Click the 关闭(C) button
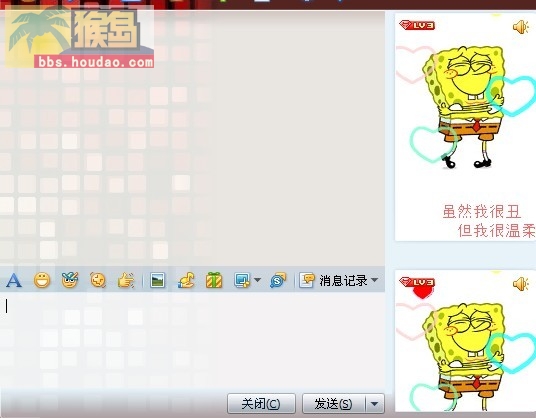 261,404
